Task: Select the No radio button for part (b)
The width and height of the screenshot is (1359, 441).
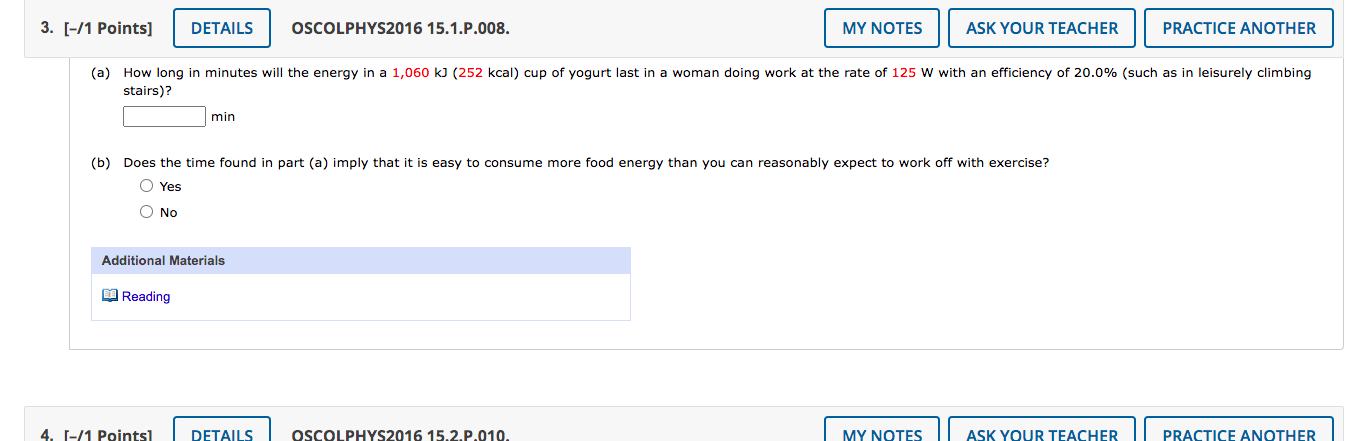Action: [x=147, y=212]
